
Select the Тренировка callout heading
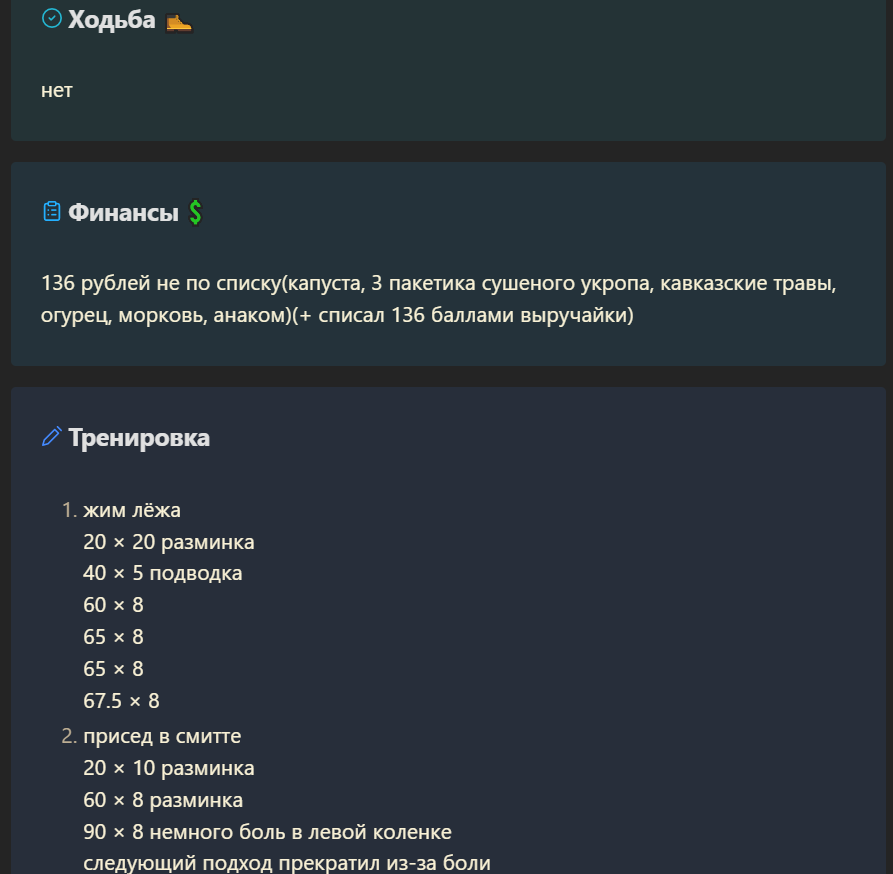pos(139,438)
